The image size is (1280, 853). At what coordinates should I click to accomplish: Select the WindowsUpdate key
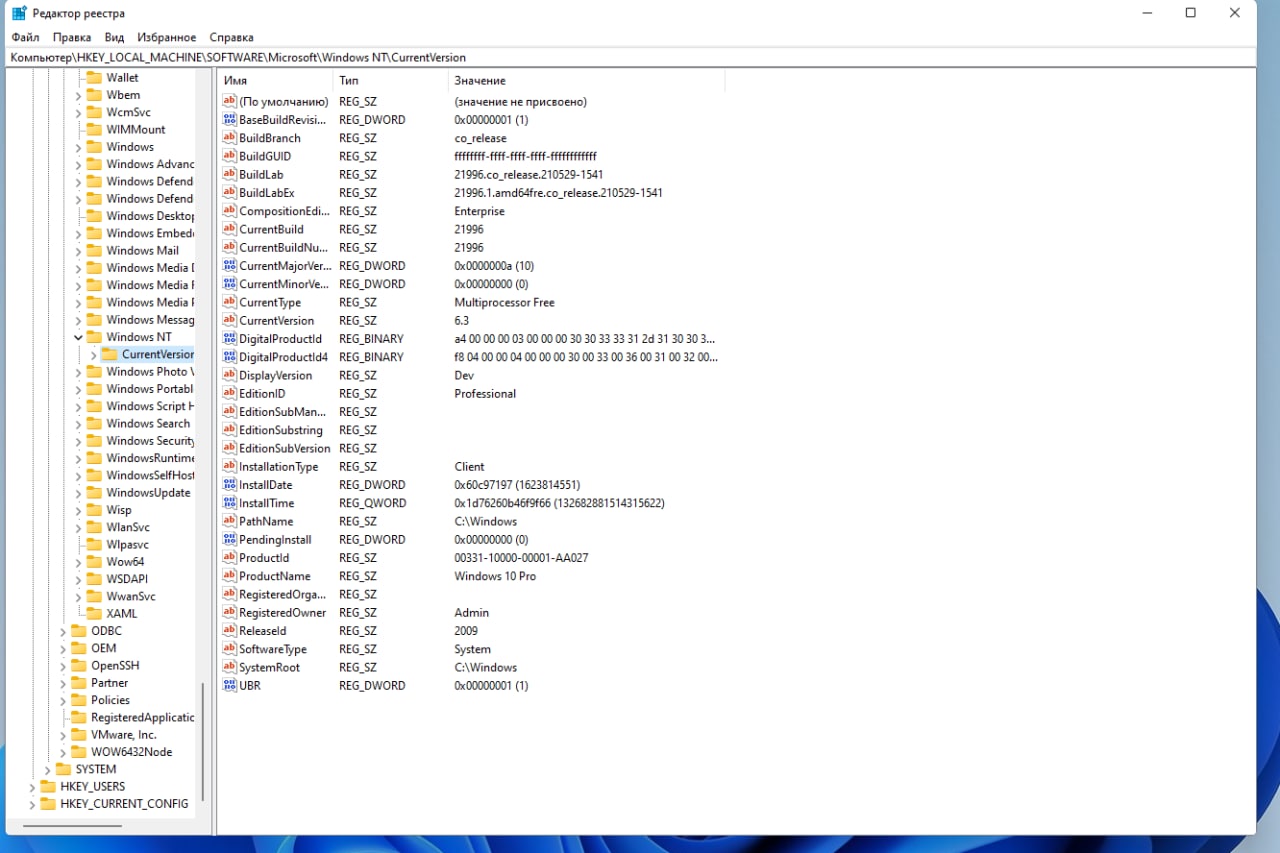click(x=148, y=492)
